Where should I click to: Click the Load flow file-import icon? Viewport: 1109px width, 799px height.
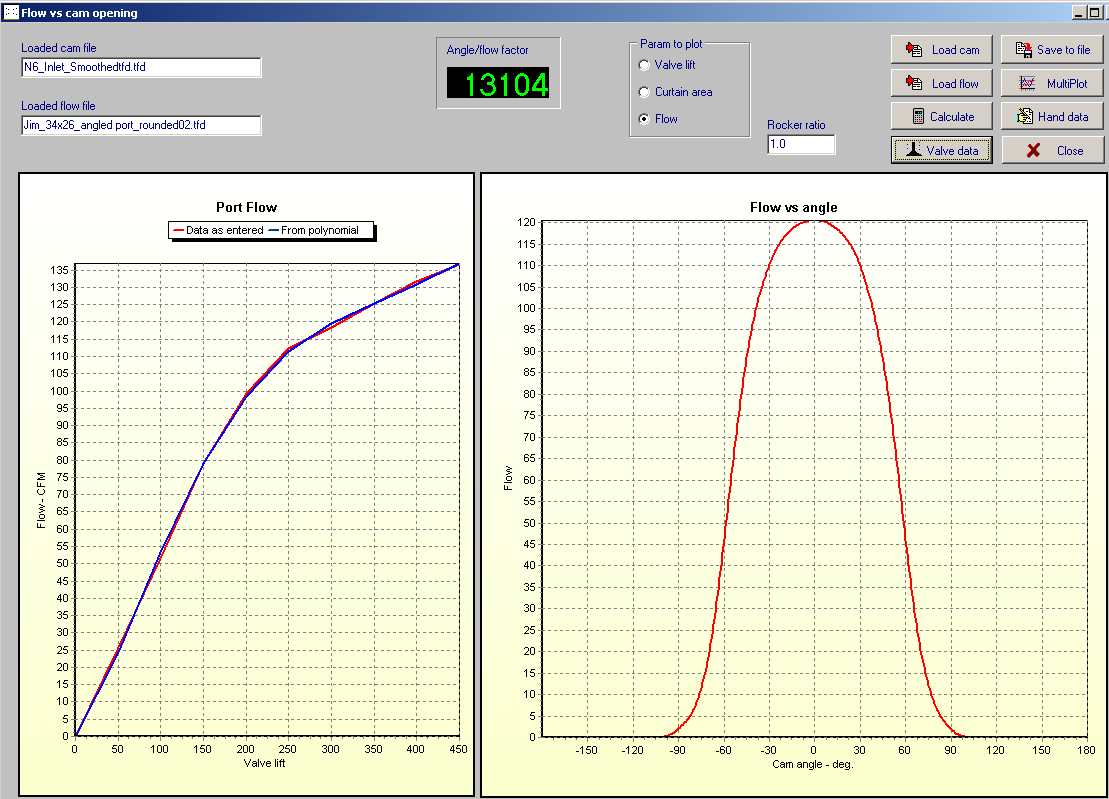click(913, 84)
